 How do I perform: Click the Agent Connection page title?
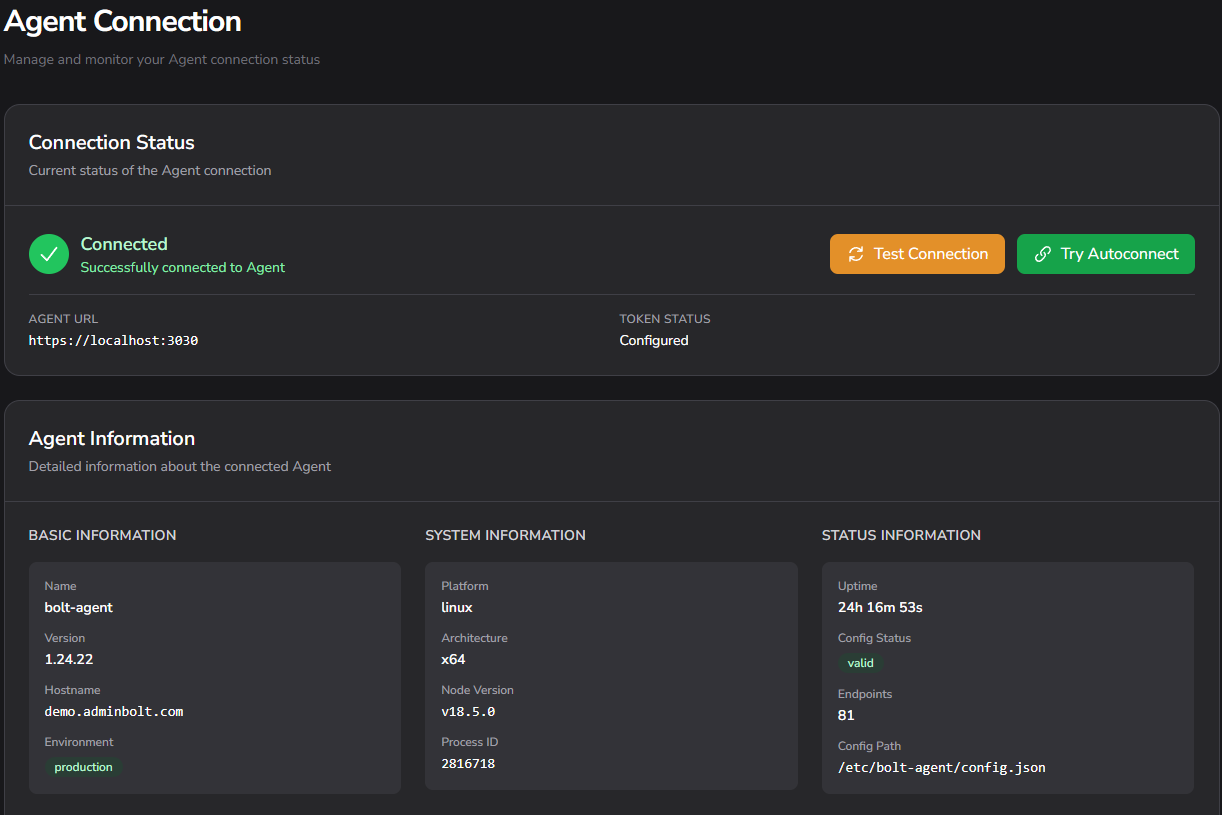[x=122, y=21]
